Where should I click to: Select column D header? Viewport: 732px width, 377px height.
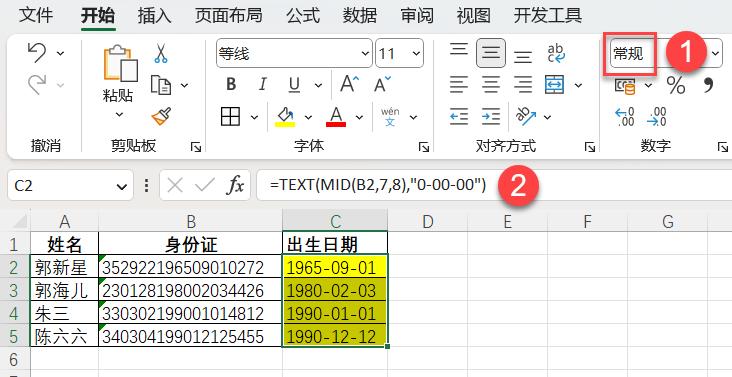[428, 222]
